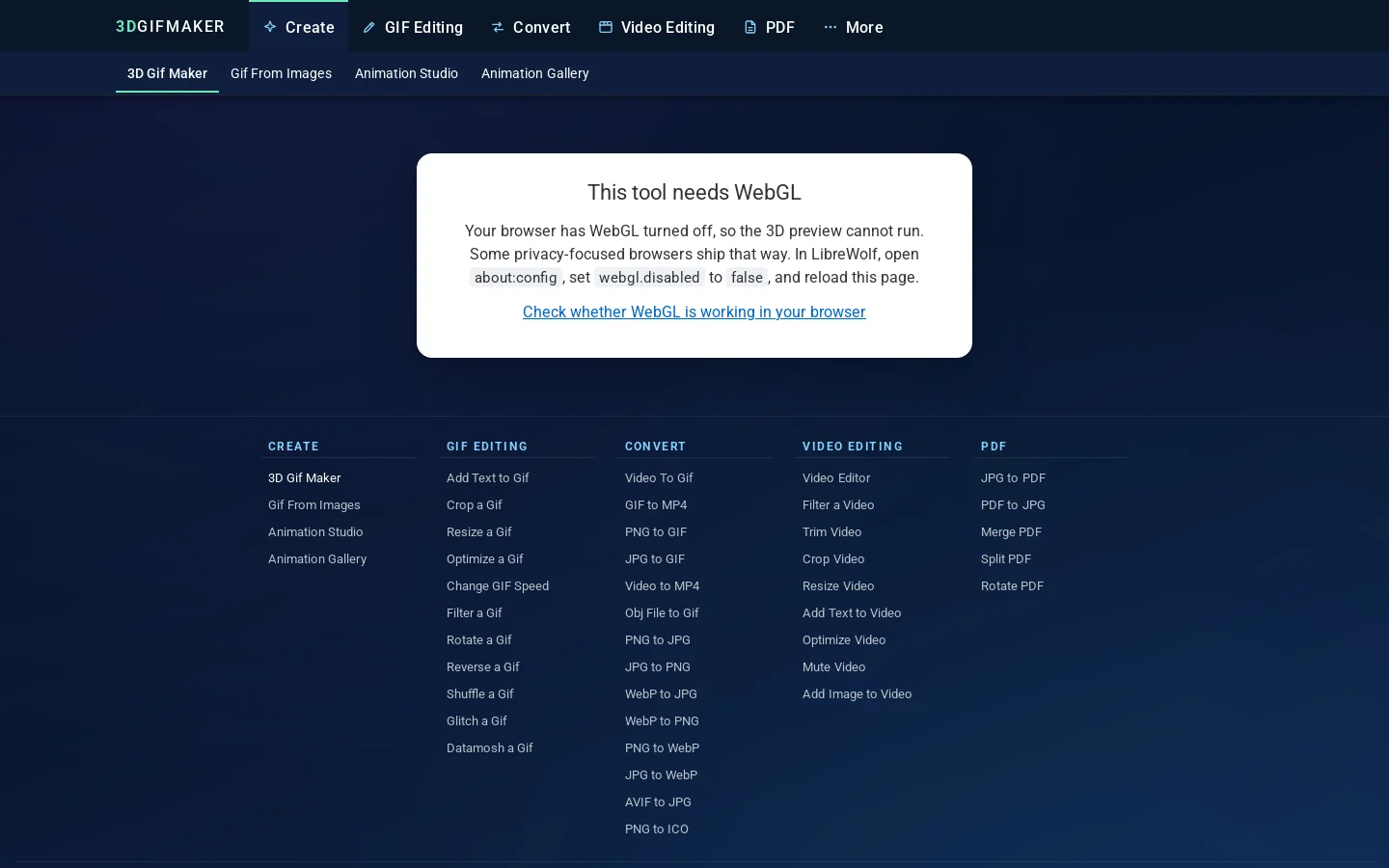Go to Crop a Gif
1389x868 pixels.
[475, 504]
